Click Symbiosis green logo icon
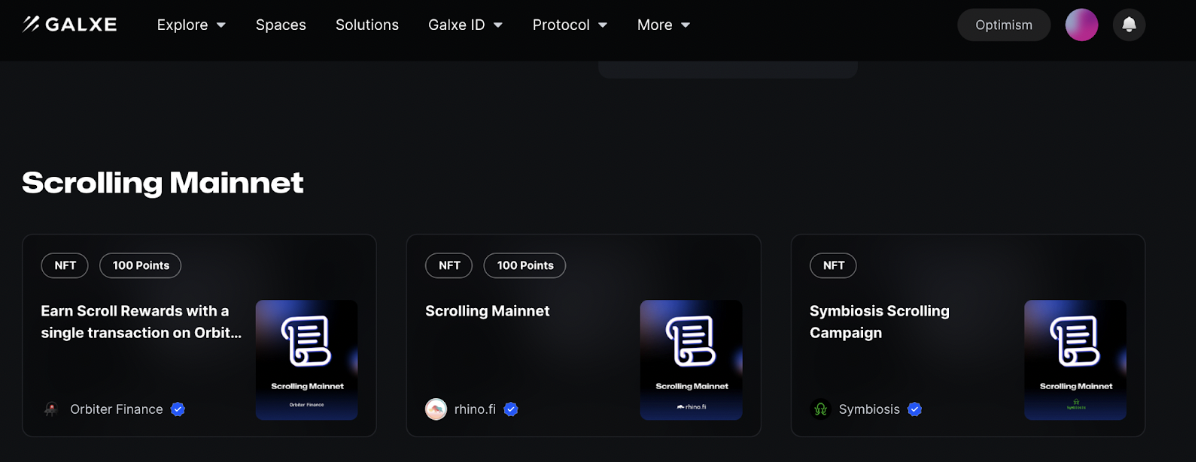Image resolution: width=1196 pixels, height=462 pixels. tap(820, 409)
